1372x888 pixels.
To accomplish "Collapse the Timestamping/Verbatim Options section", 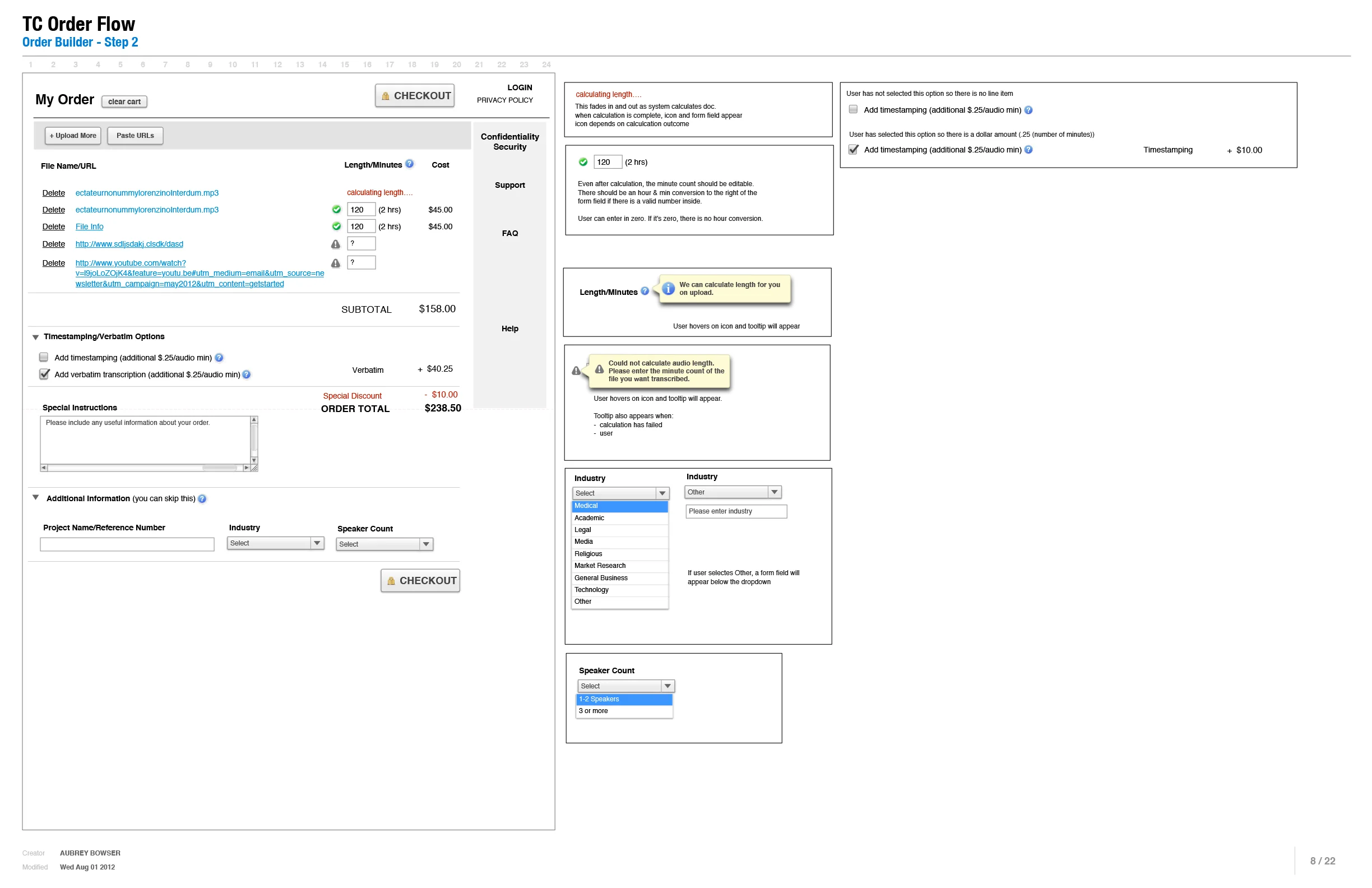I will (x=36, y=337).
